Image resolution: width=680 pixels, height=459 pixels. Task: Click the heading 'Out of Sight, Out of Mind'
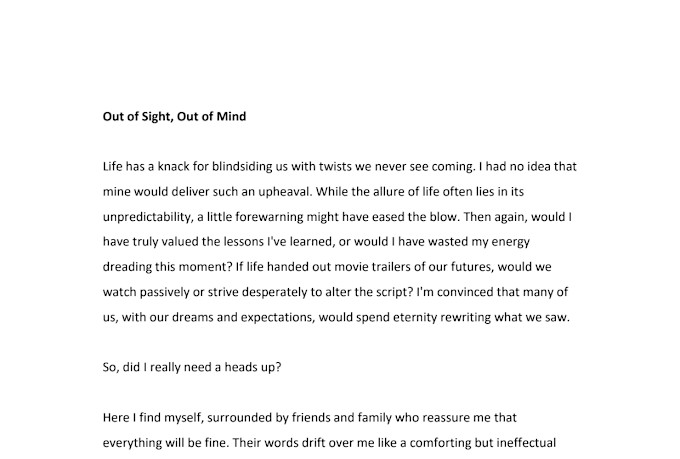(174, 117)
